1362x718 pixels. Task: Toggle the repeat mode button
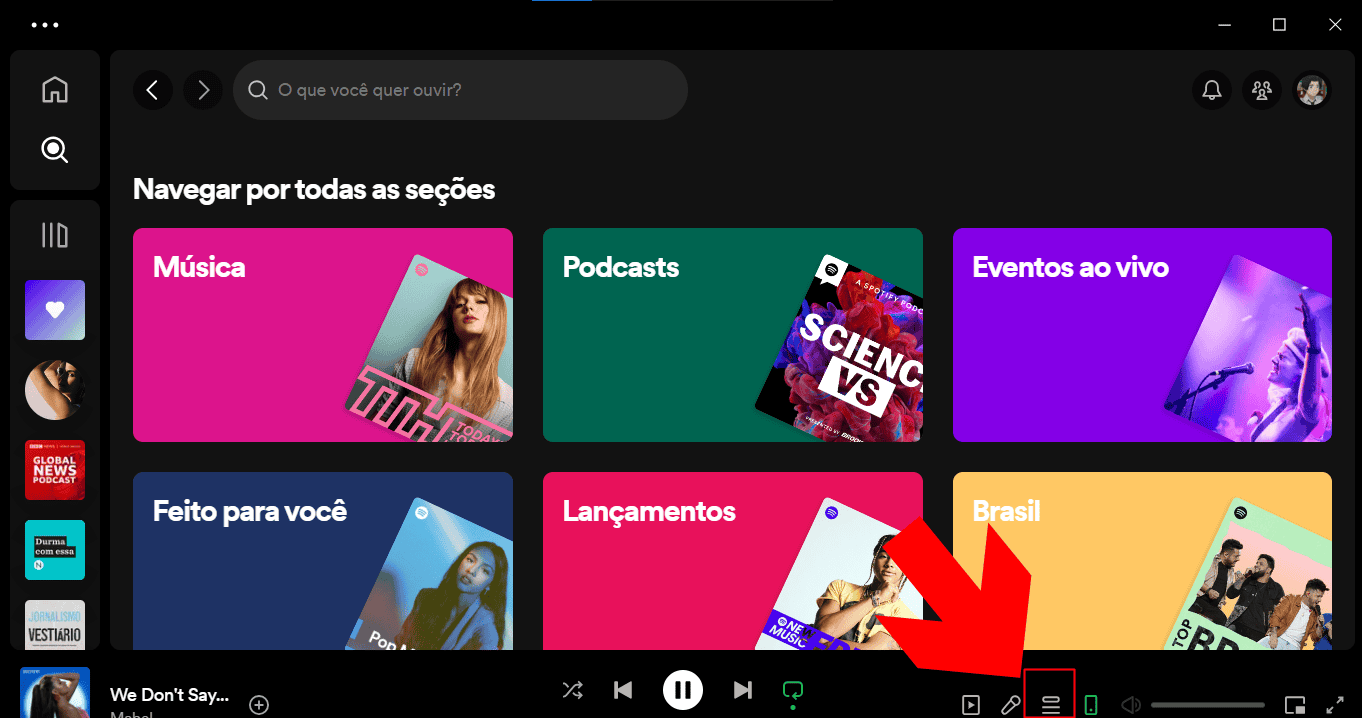(x=793, y=690)
